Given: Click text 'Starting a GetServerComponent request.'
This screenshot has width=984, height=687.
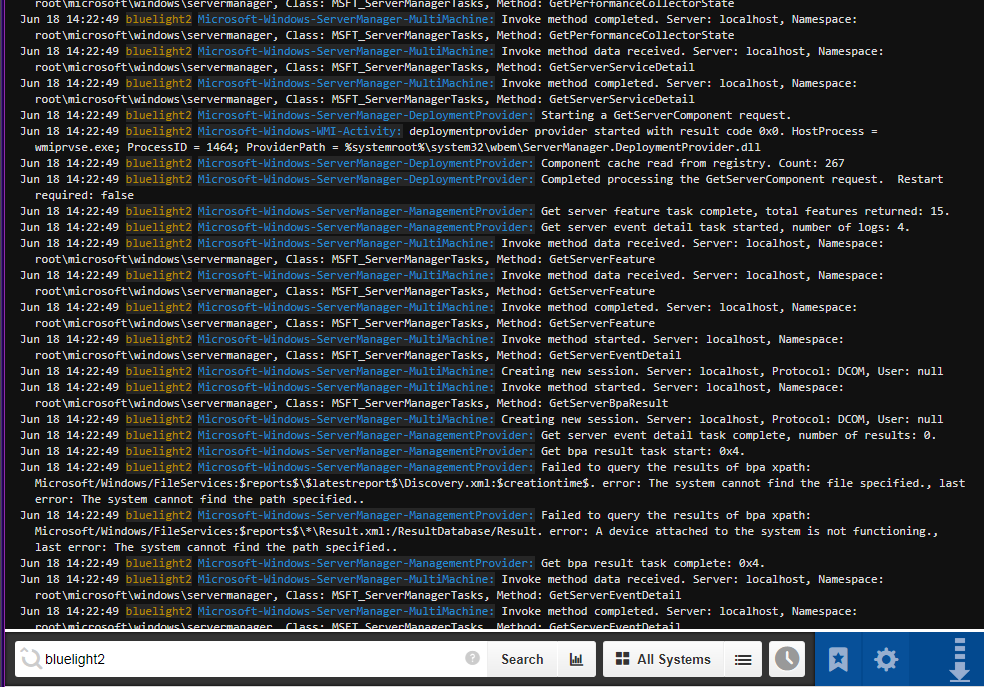Looking at the screenshot, I should coord(666,115).
